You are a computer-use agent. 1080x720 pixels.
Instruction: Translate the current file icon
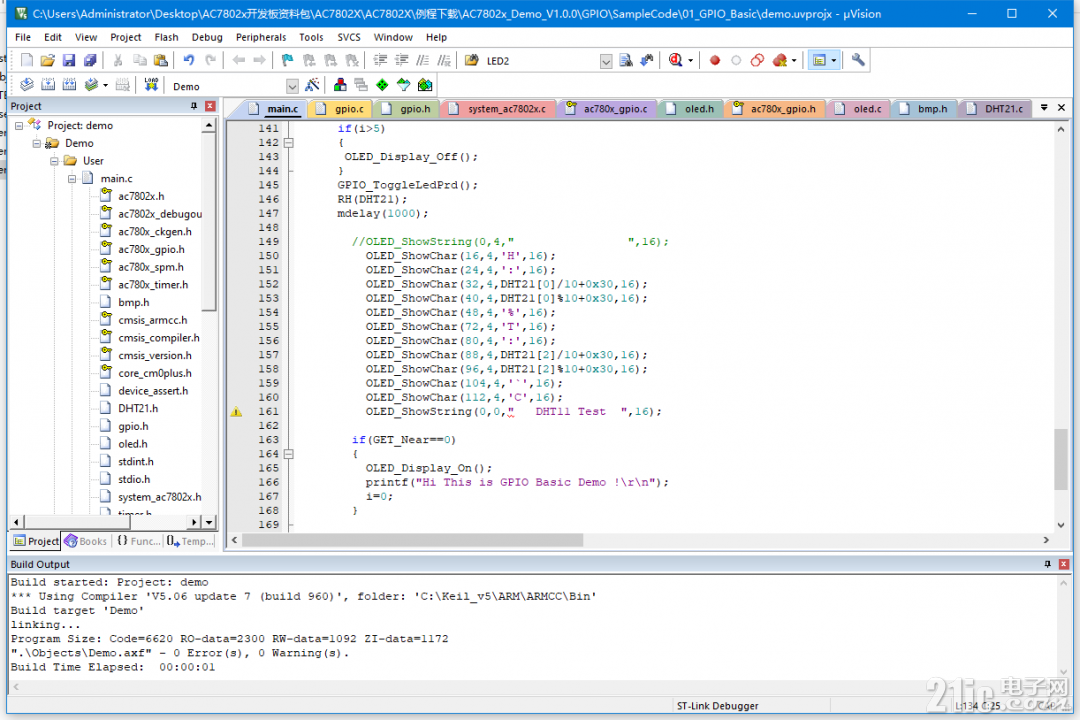(x=27, y=85)
